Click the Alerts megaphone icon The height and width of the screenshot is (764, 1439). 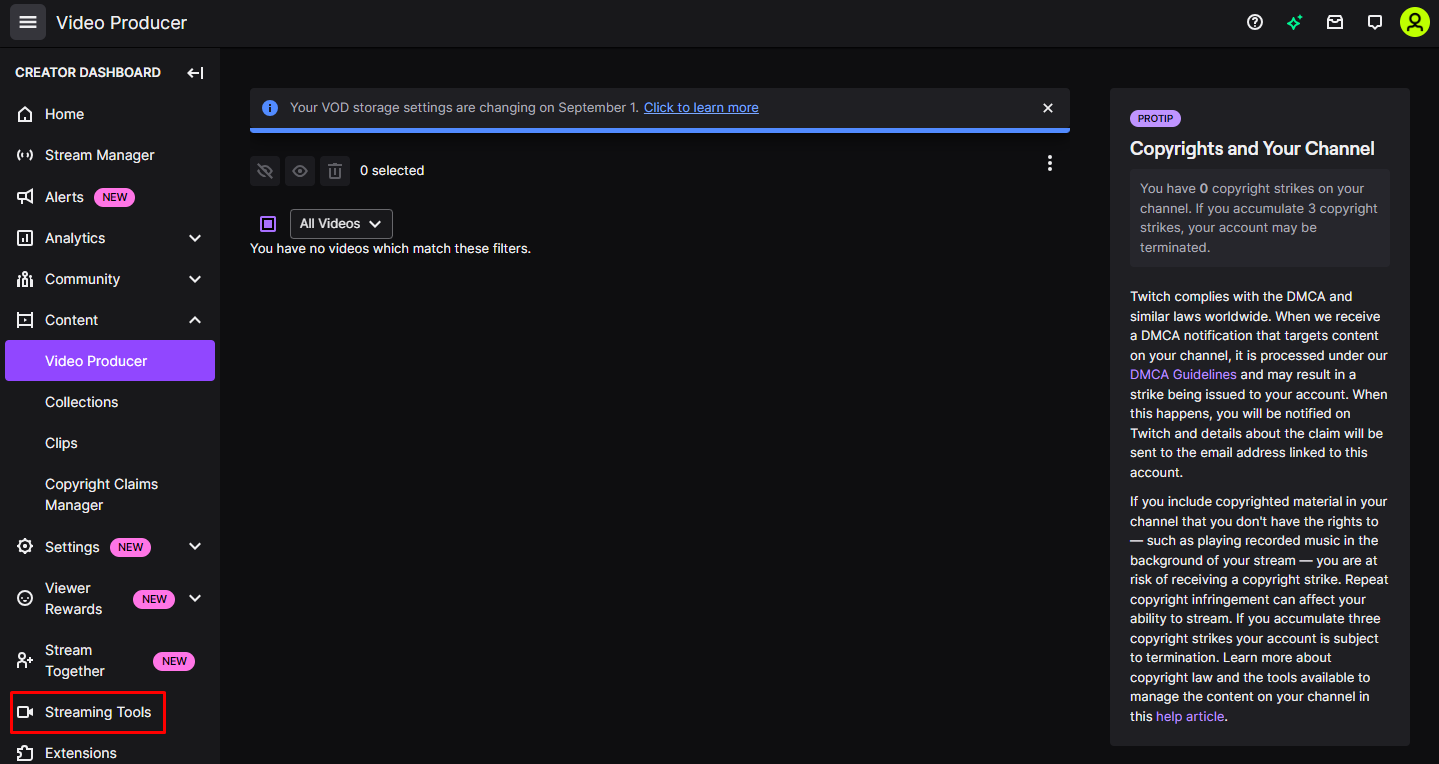tap(25, 197)
